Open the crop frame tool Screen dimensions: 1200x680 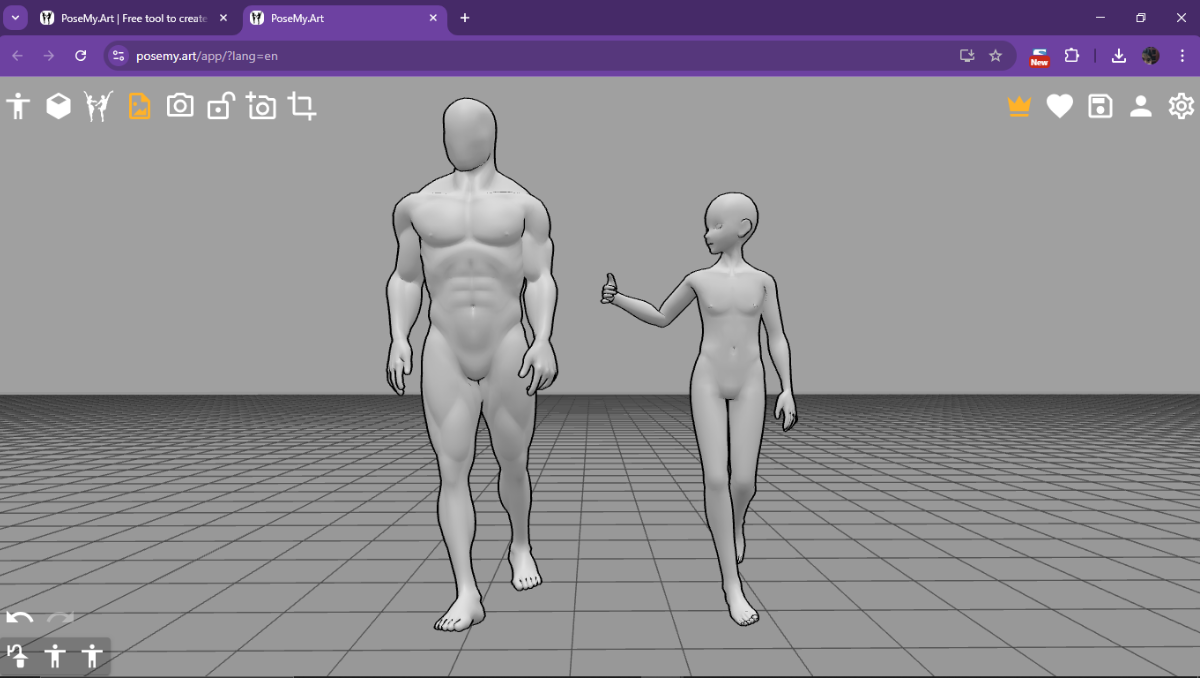pos(303,105)
